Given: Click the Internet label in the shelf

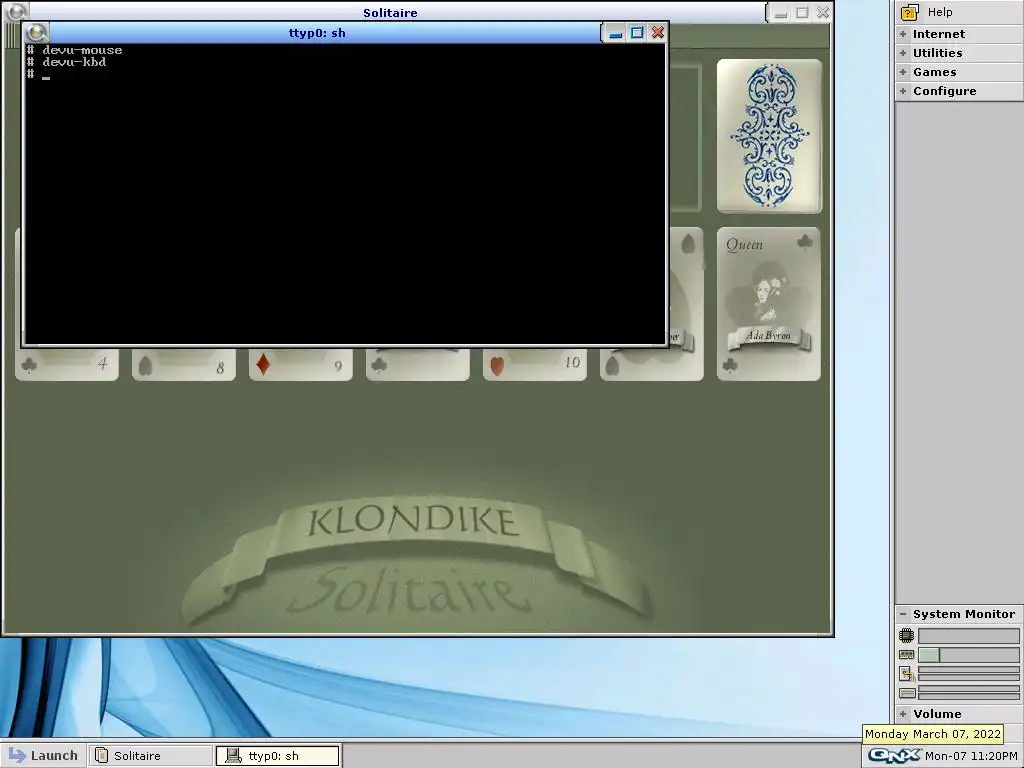Looking at the screenshot, I should (x=938, y=34).
